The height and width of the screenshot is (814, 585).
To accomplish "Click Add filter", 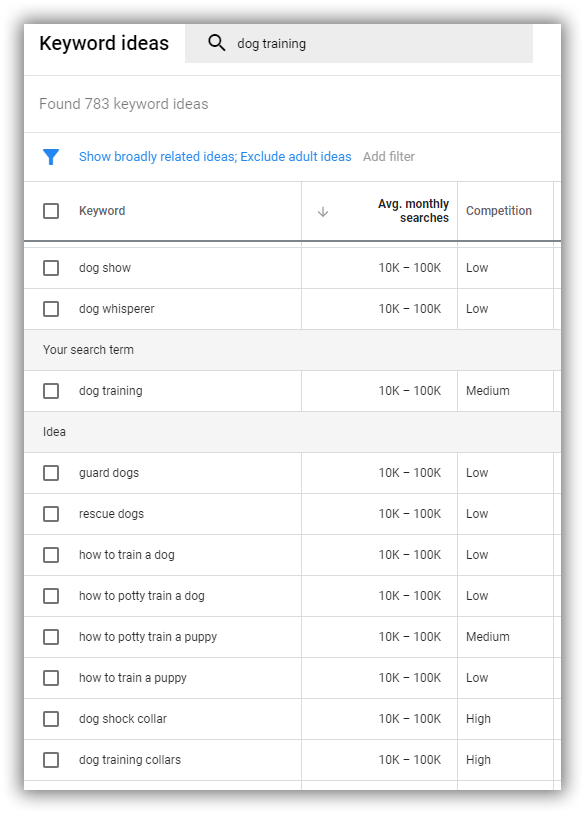I will click(x=389, y=157).
